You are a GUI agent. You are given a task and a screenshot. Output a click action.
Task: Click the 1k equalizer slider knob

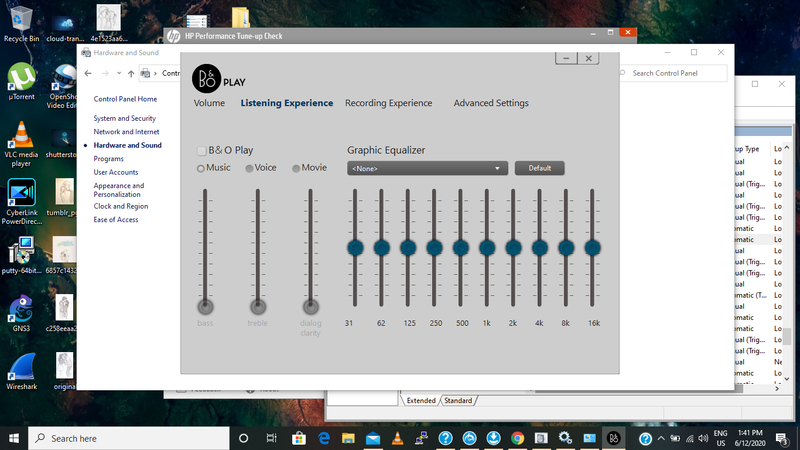click(487, 248)
